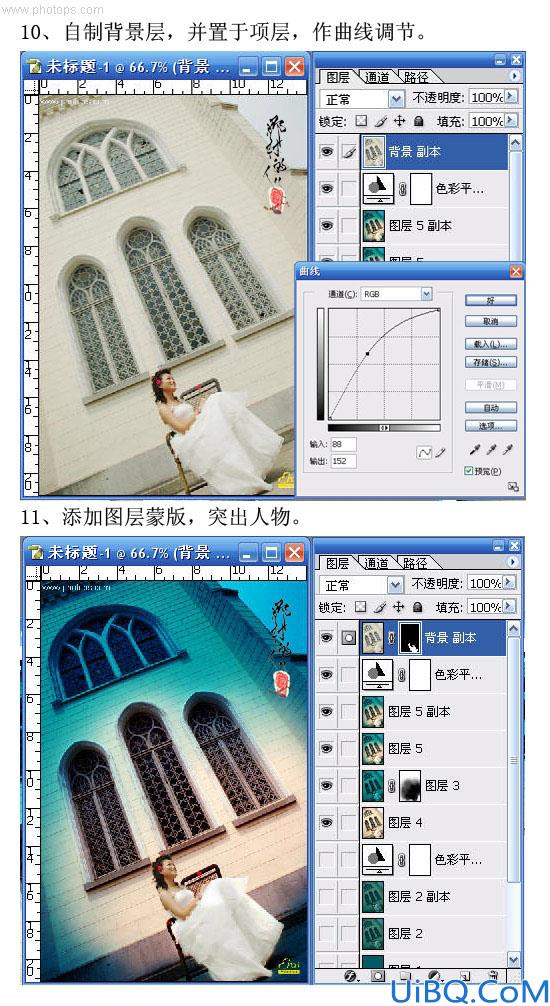Switch to 路径 tab in step 10 panel
The height and width of the screenshot is (1006, 550).
(x=416, y=78)
